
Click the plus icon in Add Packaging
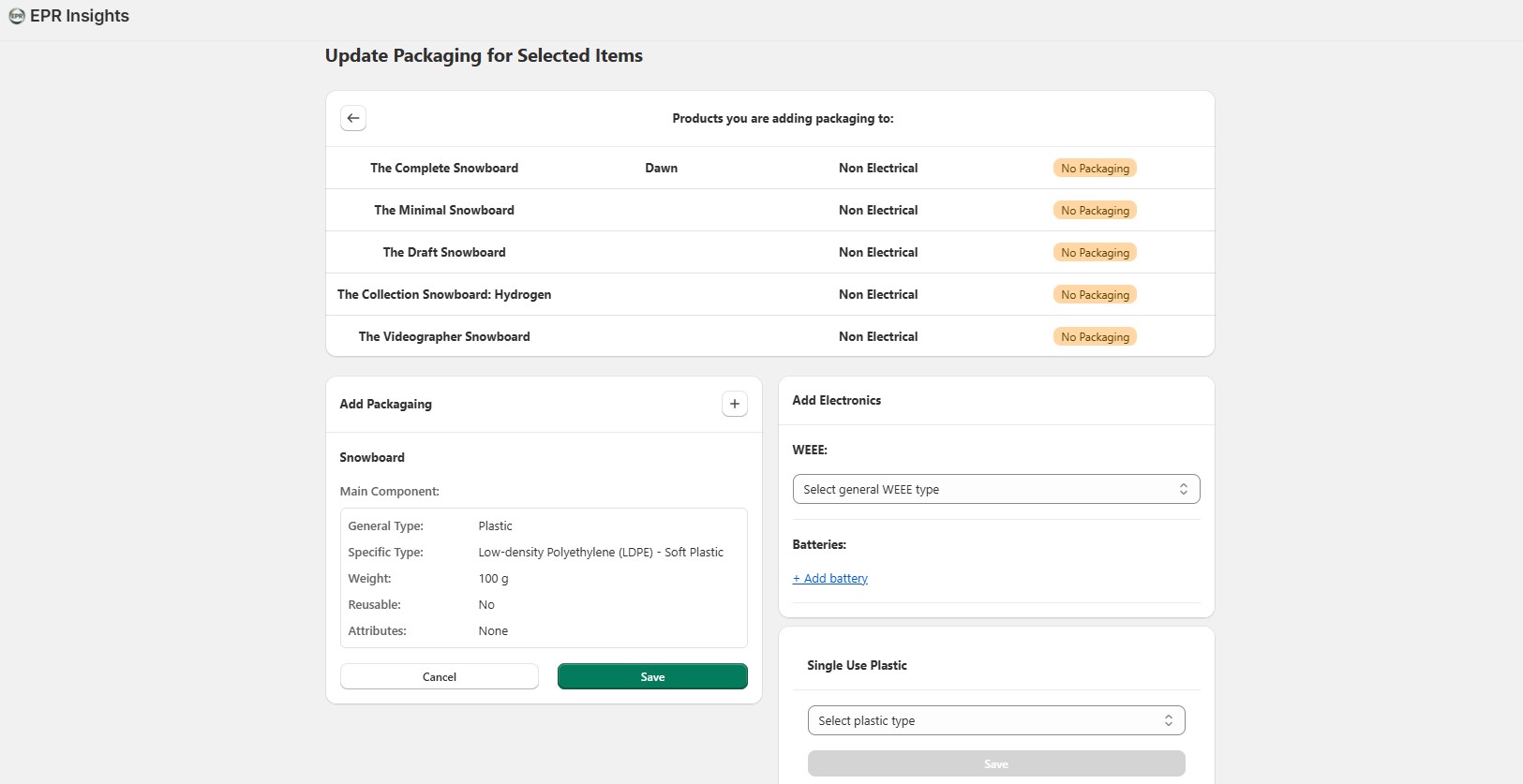[x=735, y=404]
